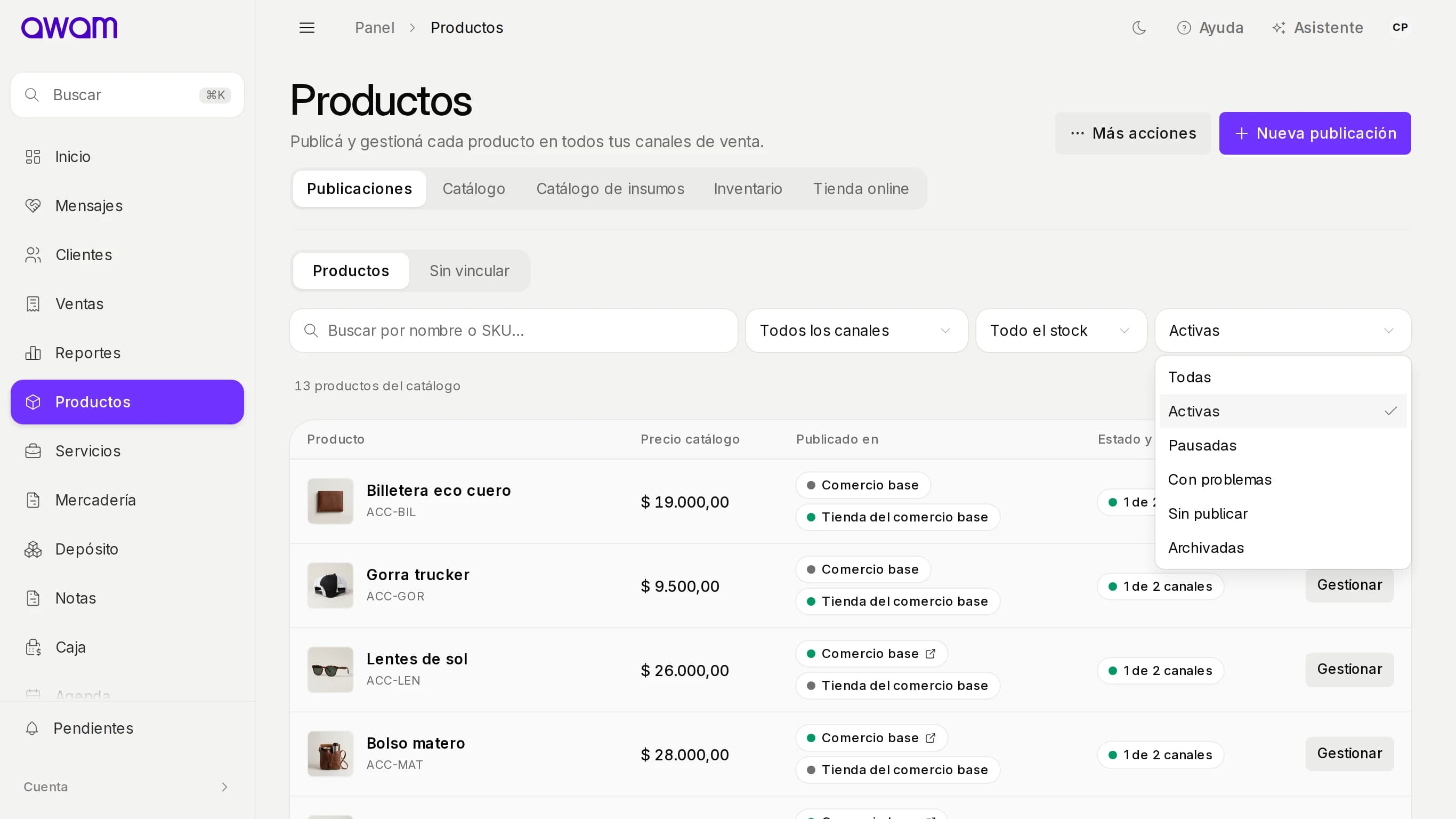Open Ventas in sidebar

click(127, 304)
